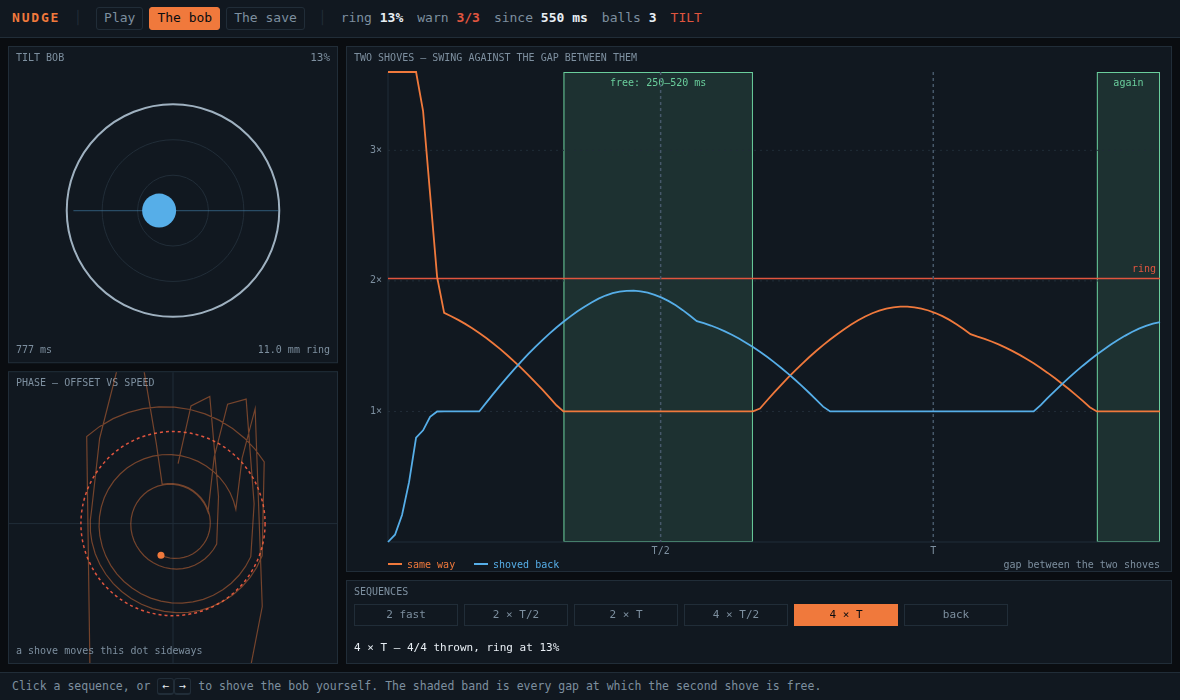Viewport: 1180px width, 700px height.
Task: Click the orange dot in phase plot
Action: point(161,555)
